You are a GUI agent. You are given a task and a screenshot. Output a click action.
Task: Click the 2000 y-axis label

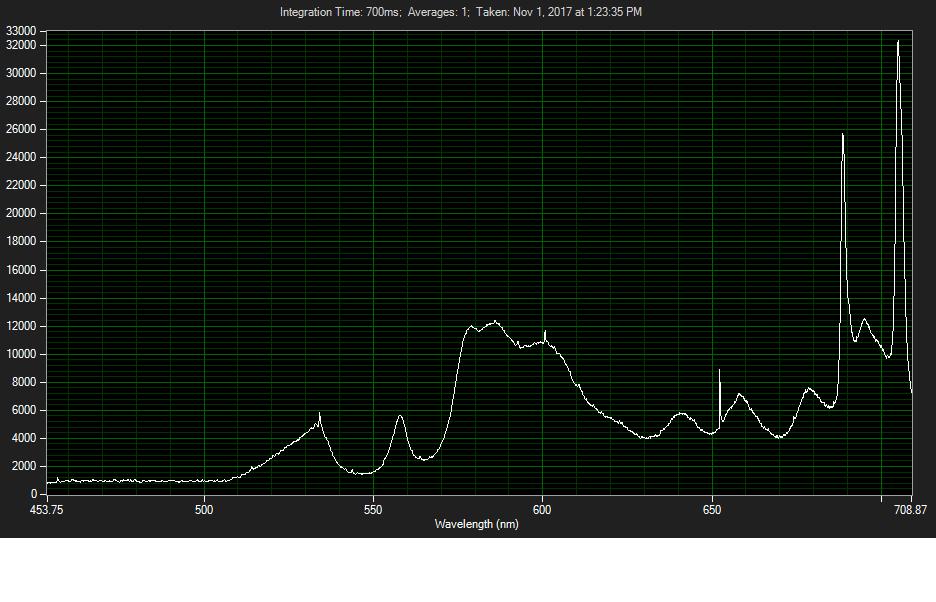point(24,466)
